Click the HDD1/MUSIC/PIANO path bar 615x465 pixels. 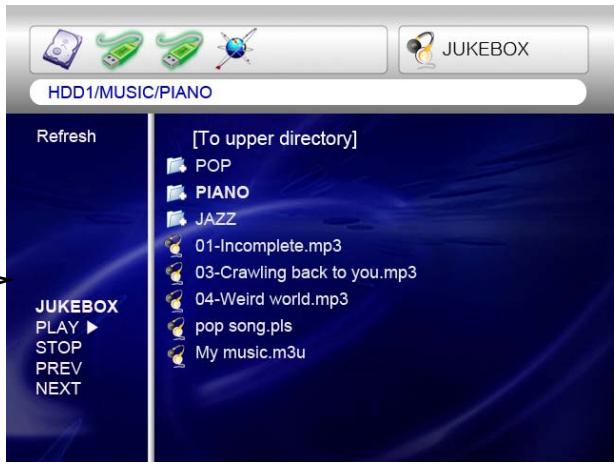(x=308, y=92)
